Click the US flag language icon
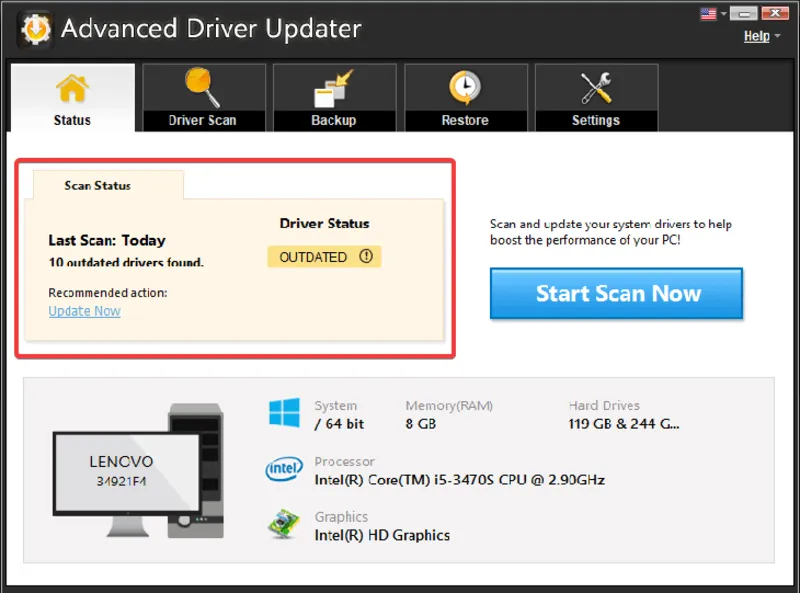 [708, 14]
